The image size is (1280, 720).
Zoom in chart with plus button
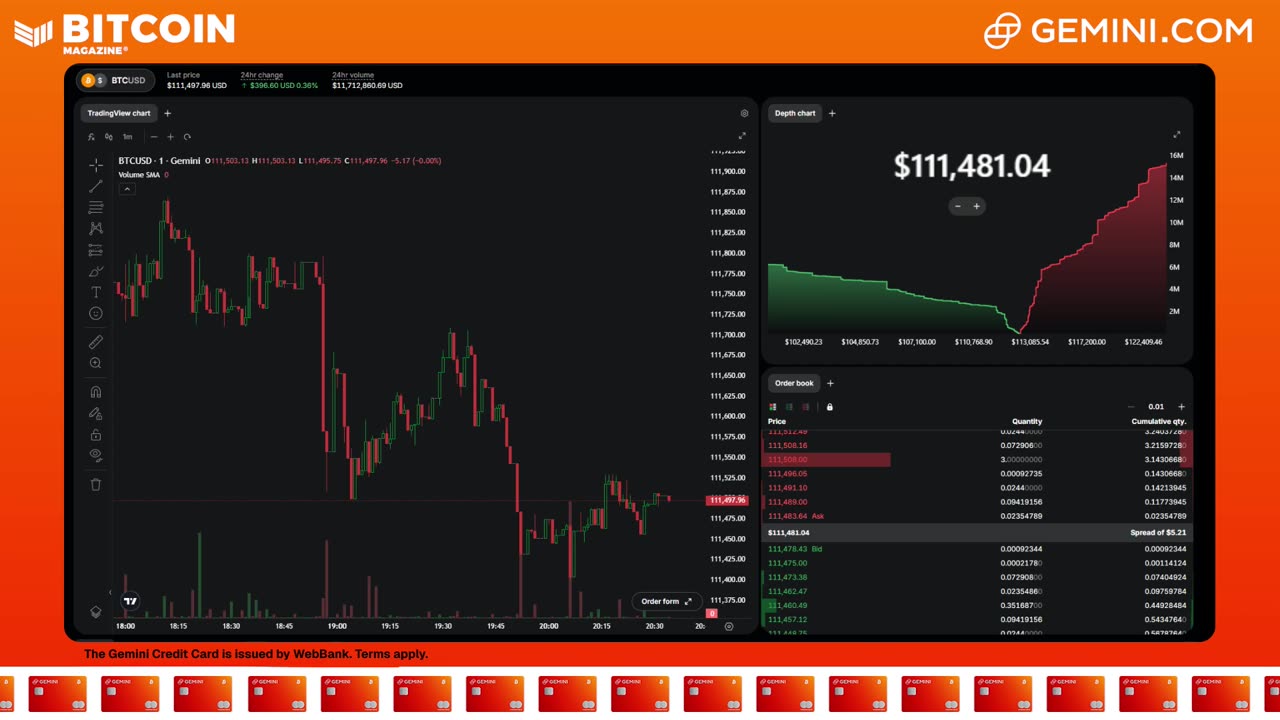click(170, 137)
